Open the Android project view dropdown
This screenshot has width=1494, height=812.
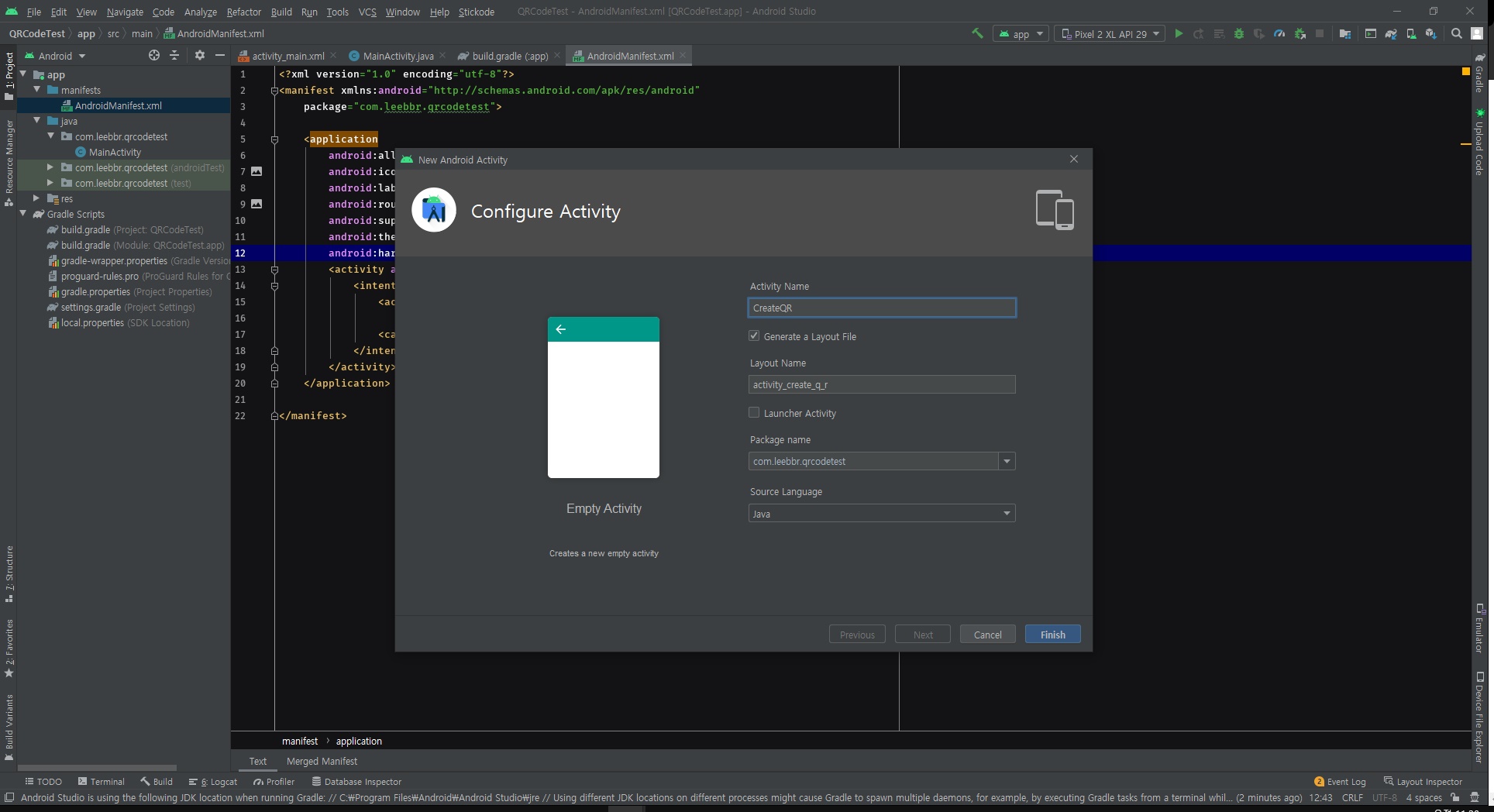point(55,56)
